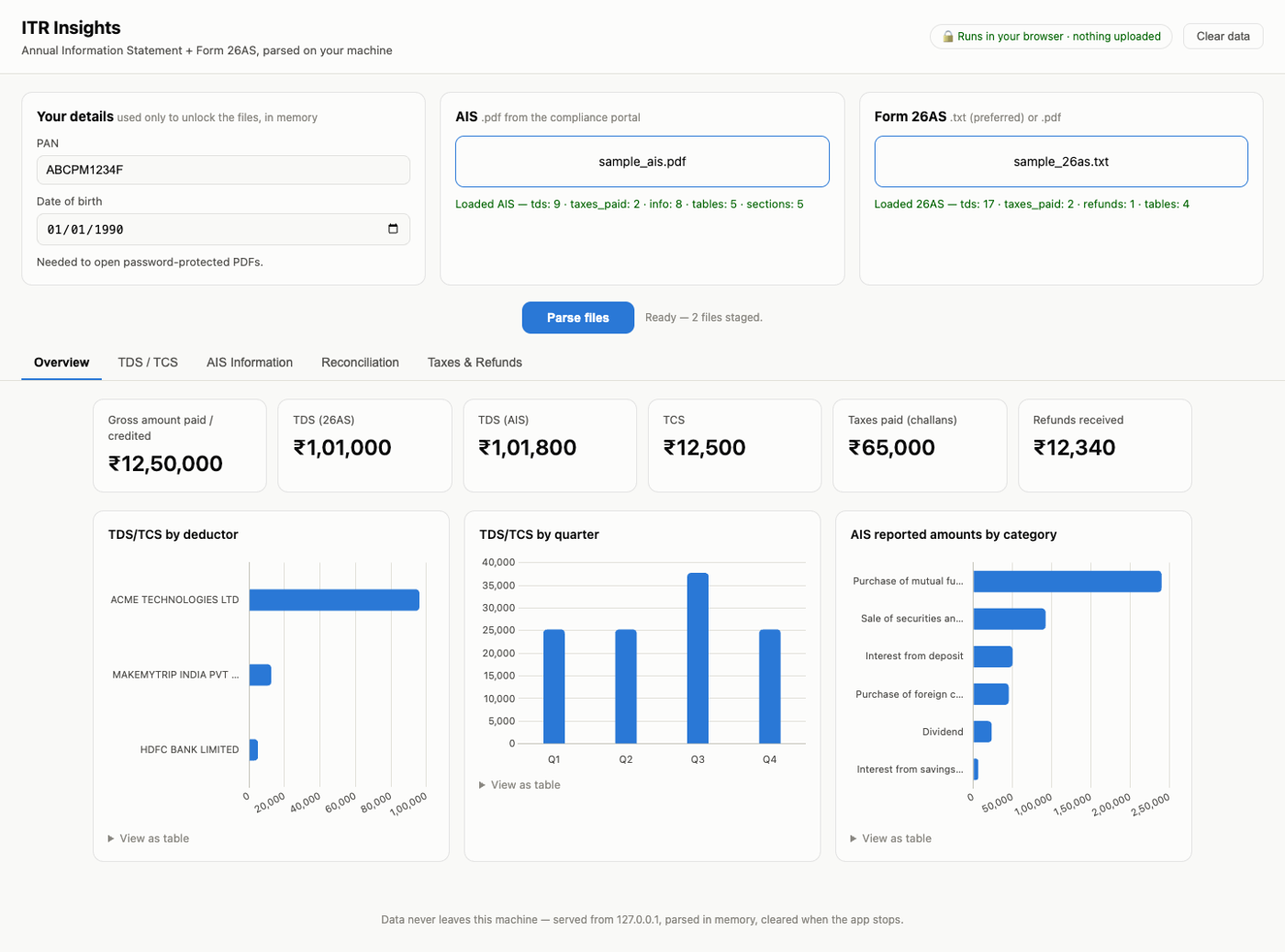Viewport: 1285px width, 952px height.
Task: Click the Parse files button
Action: pos(578,318)
